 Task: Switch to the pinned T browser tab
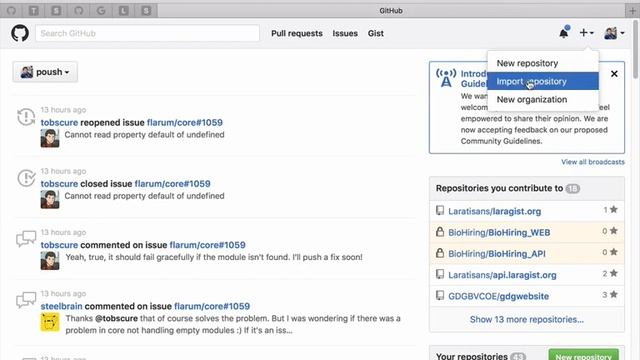[x=33, y=11]
